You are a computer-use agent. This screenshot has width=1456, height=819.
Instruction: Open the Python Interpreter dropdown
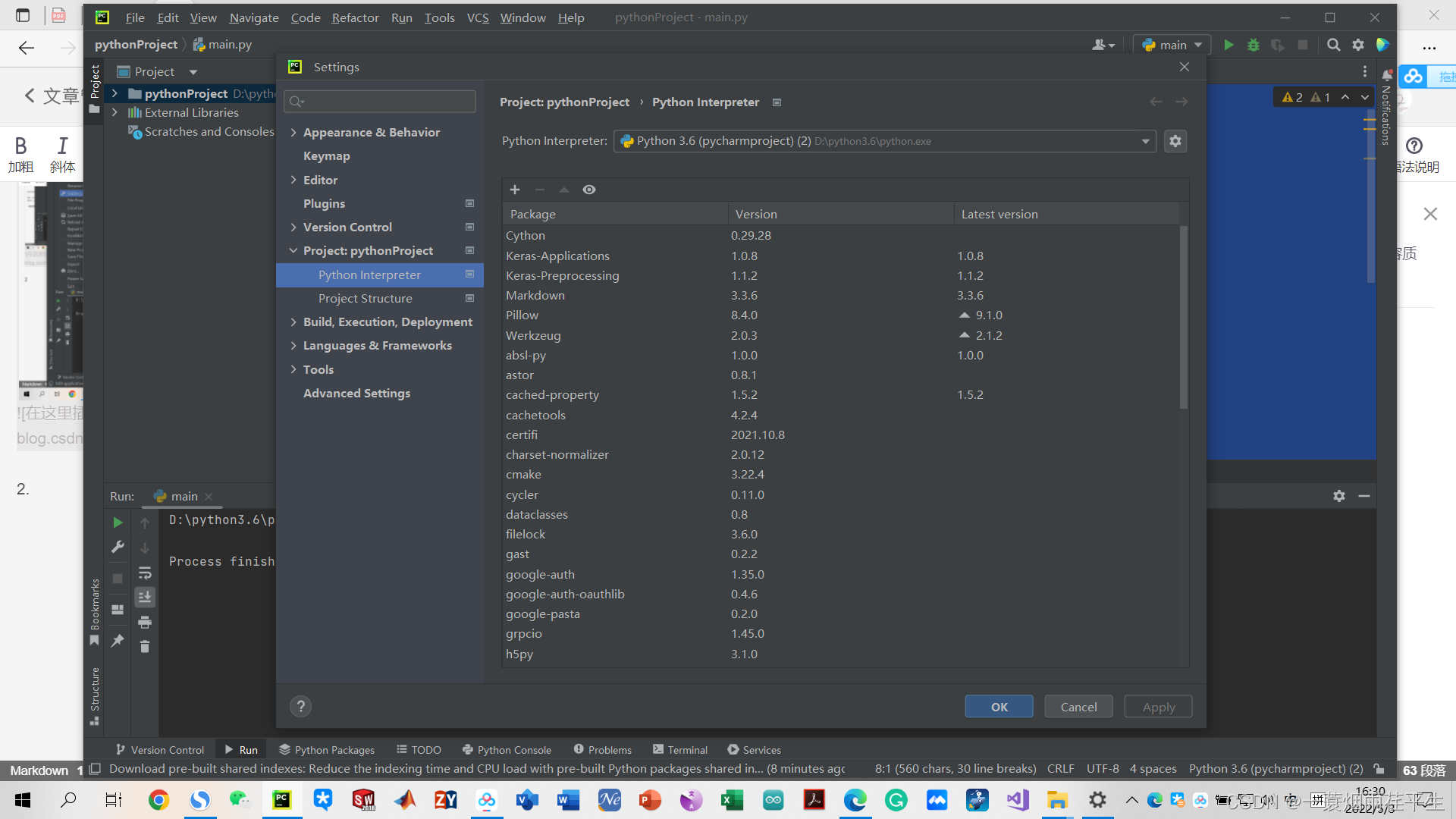(x=884, y=141)
